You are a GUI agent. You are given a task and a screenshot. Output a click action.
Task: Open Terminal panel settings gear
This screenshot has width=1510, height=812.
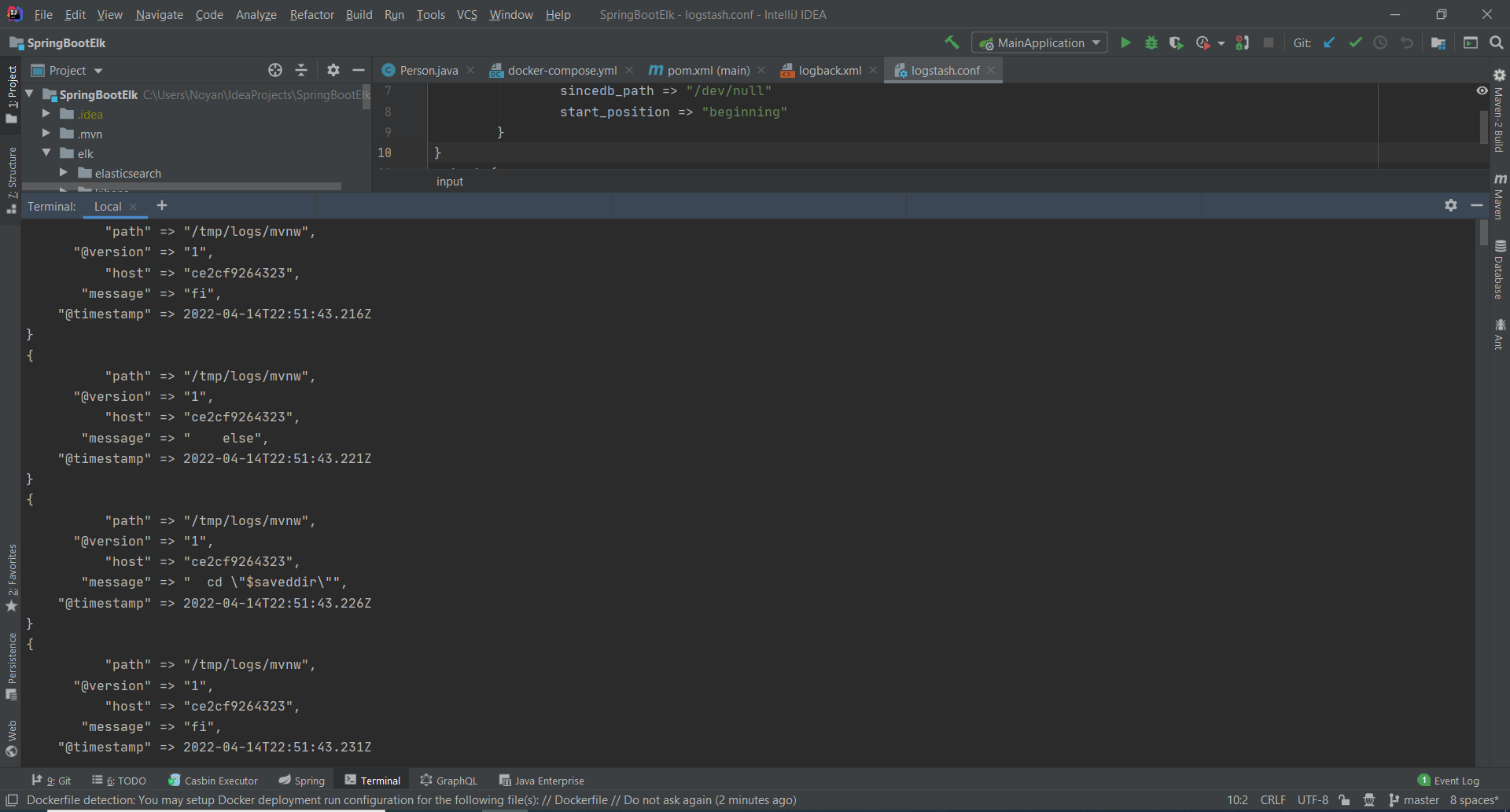1451,205
